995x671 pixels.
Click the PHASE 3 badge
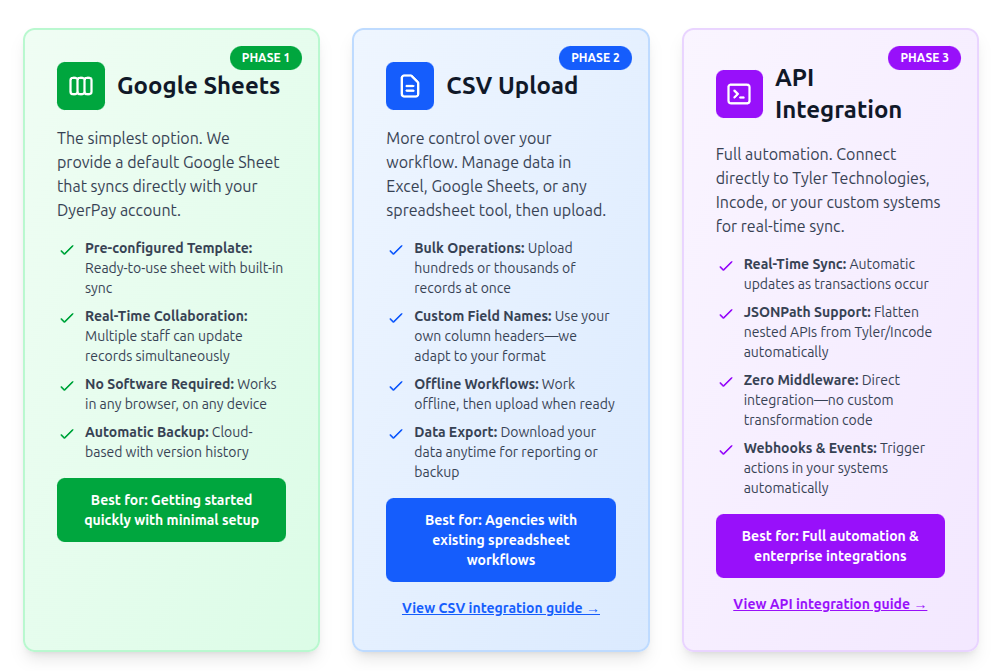tap(924, 58)
